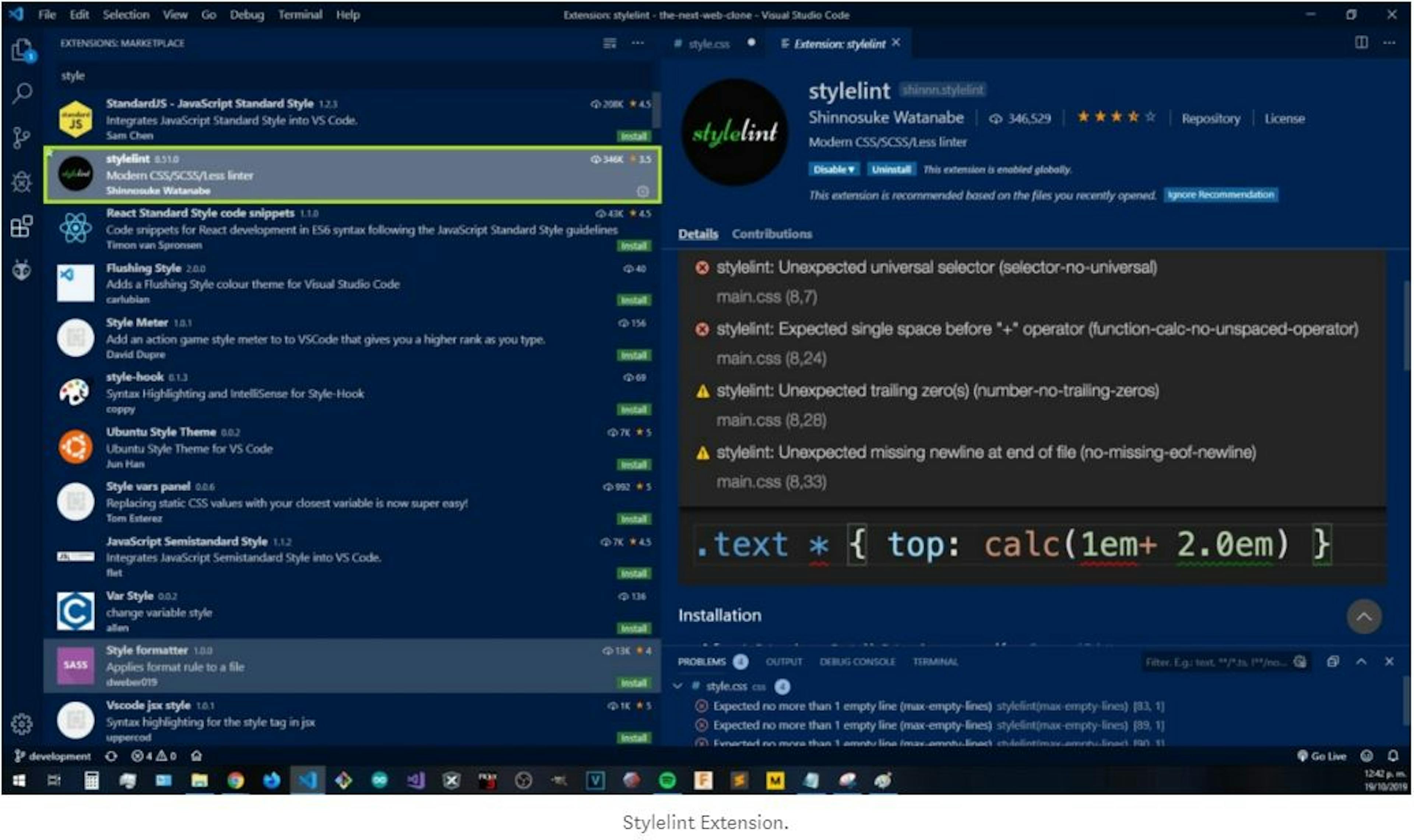Open the stylelint Repository link

tap(1211, 119)
